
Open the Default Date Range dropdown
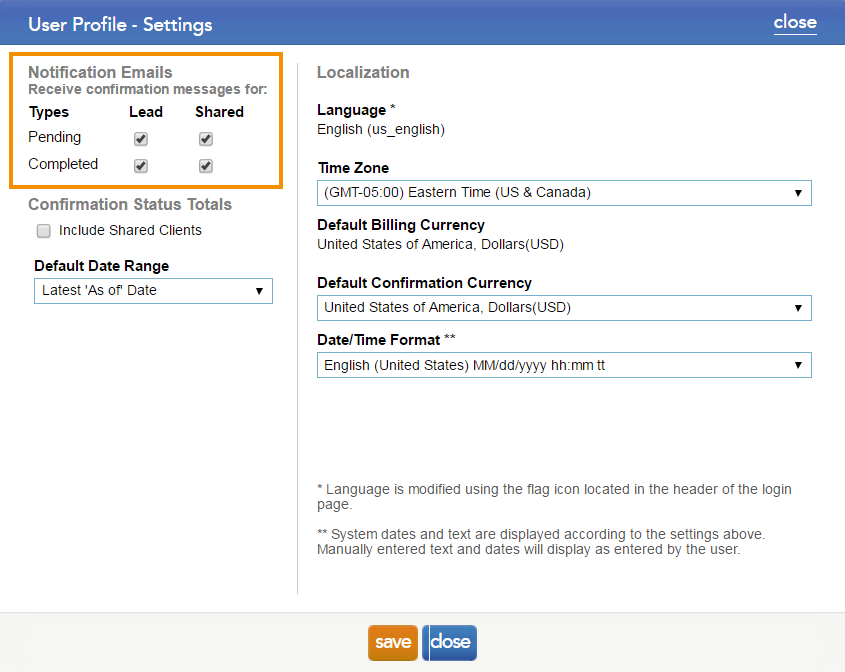[153, 291]
